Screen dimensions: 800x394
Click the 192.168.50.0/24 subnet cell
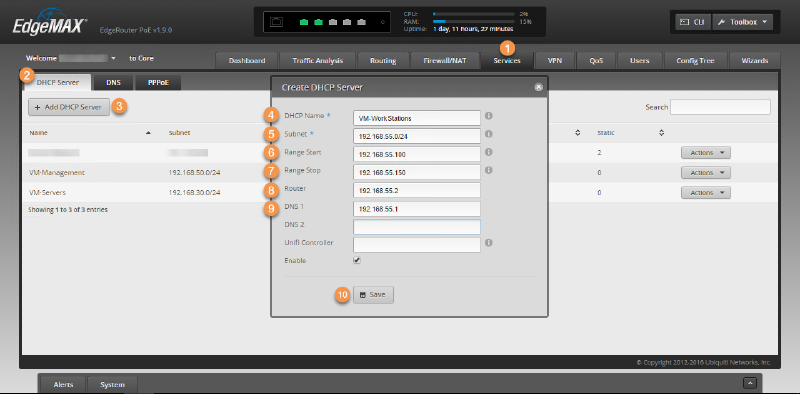coord(194,173)
